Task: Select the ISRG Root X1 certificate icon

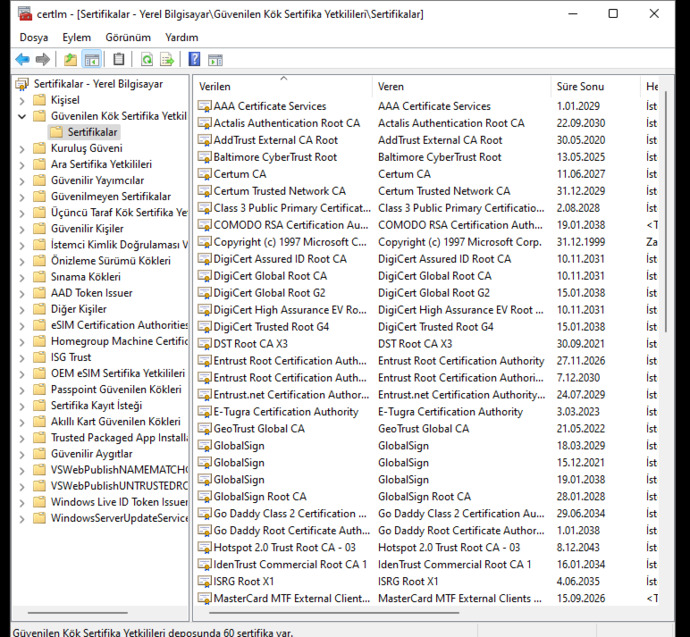Action: (x=204, y=582)
